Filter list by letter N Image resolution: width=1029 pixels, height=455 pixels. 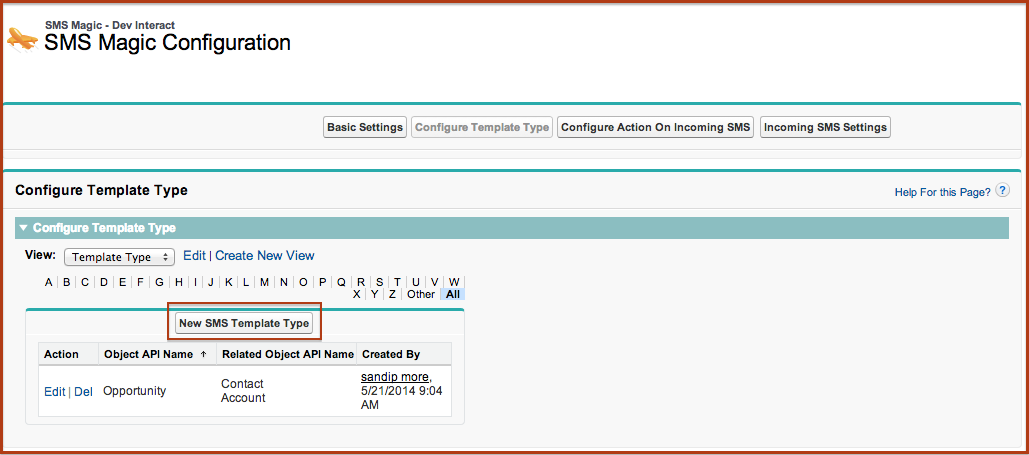[284, 282]
